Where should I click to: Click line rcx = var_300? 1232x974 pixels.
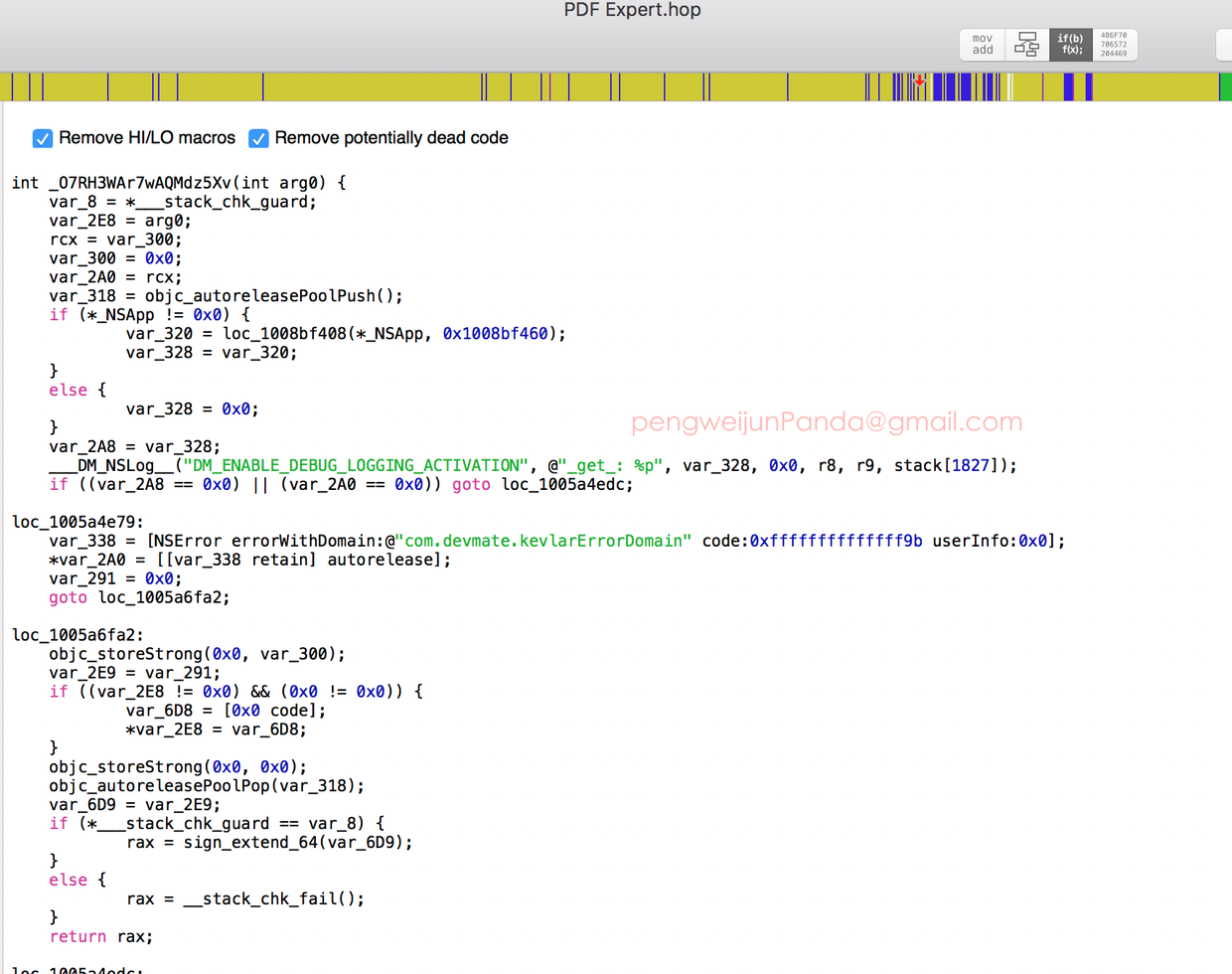coord(116,240)
